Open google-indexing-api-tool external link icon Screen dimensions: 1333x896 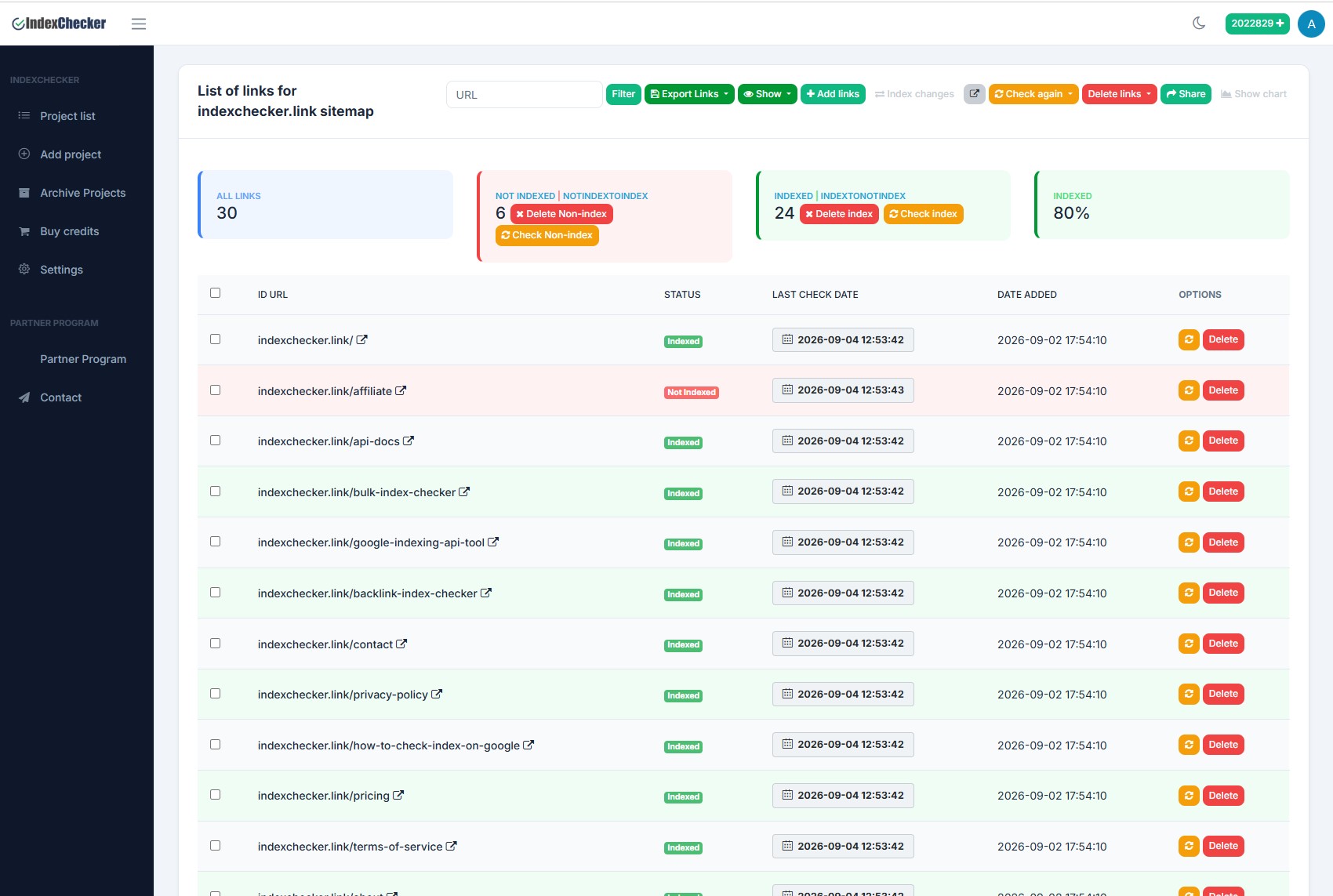493,542
